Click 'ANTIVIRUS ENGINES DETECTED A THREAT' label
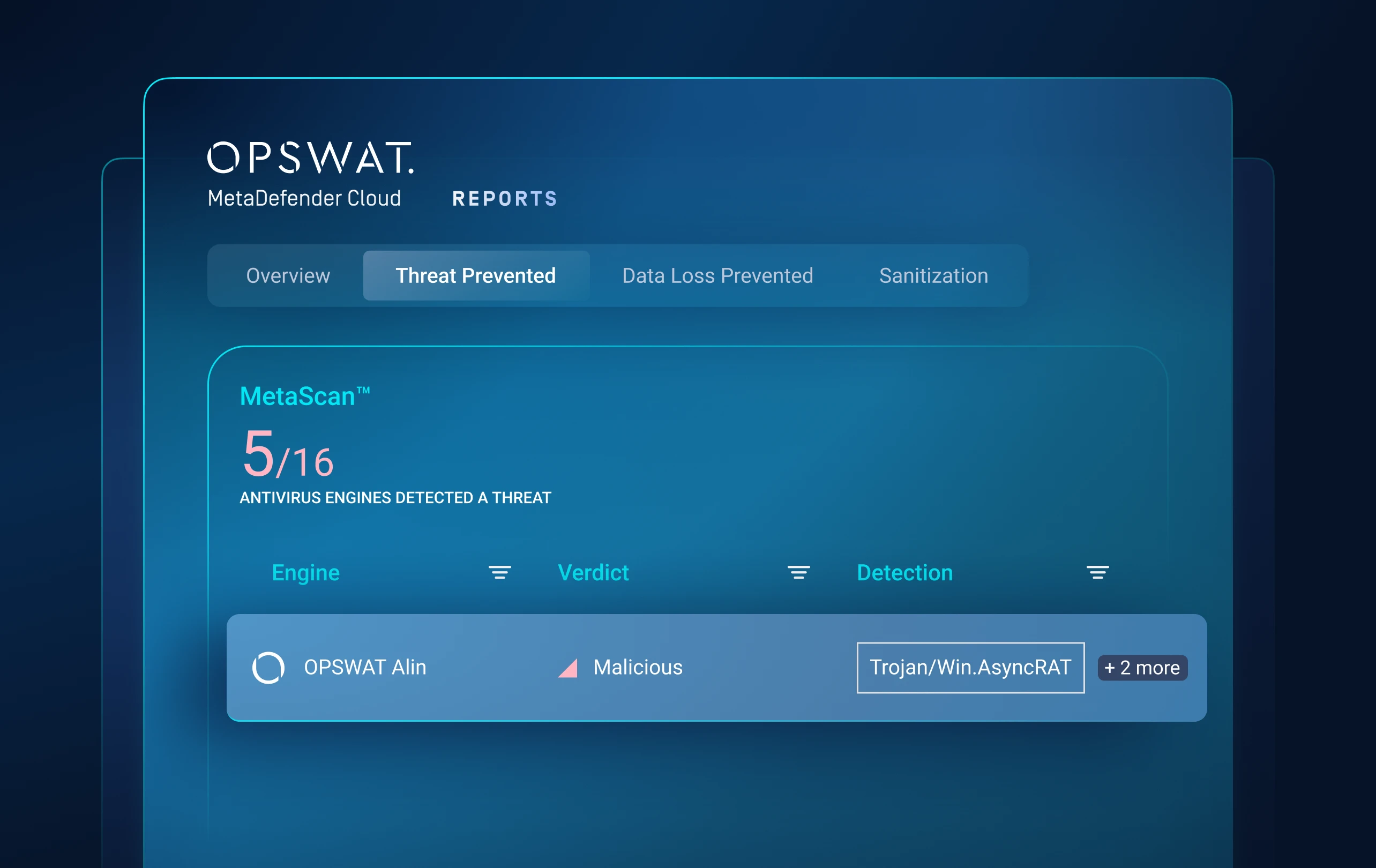The image size is (1376, 868). (x=395, y=498)
